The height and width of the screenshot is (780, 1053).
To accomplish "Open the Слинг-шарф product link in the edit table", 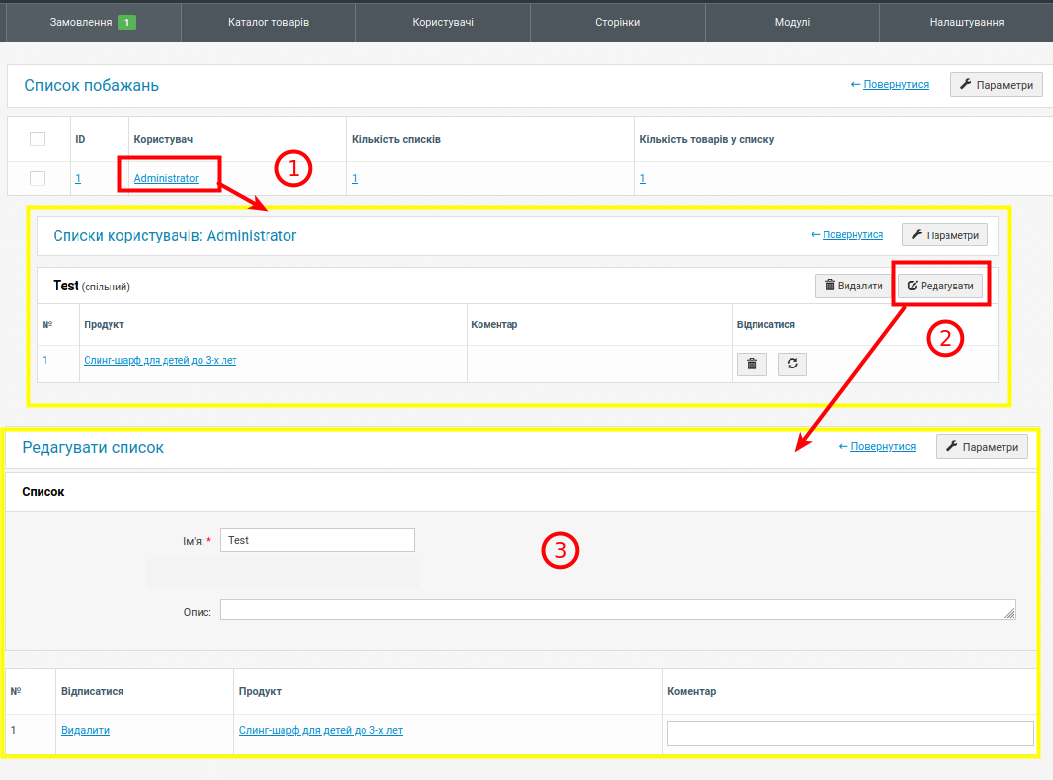I will [x=321, y=730].
